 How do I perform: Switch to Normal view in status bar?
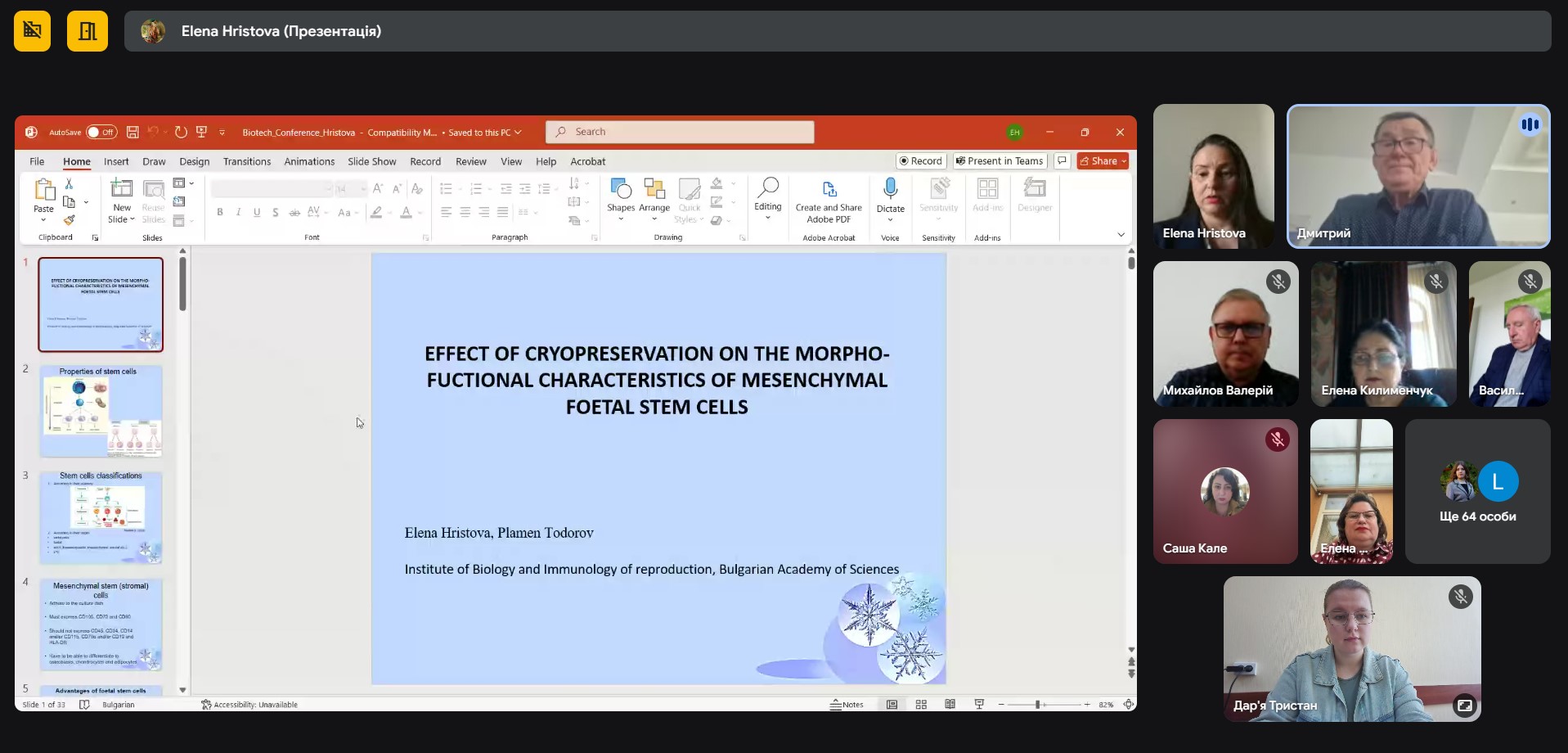pos(892,704)
